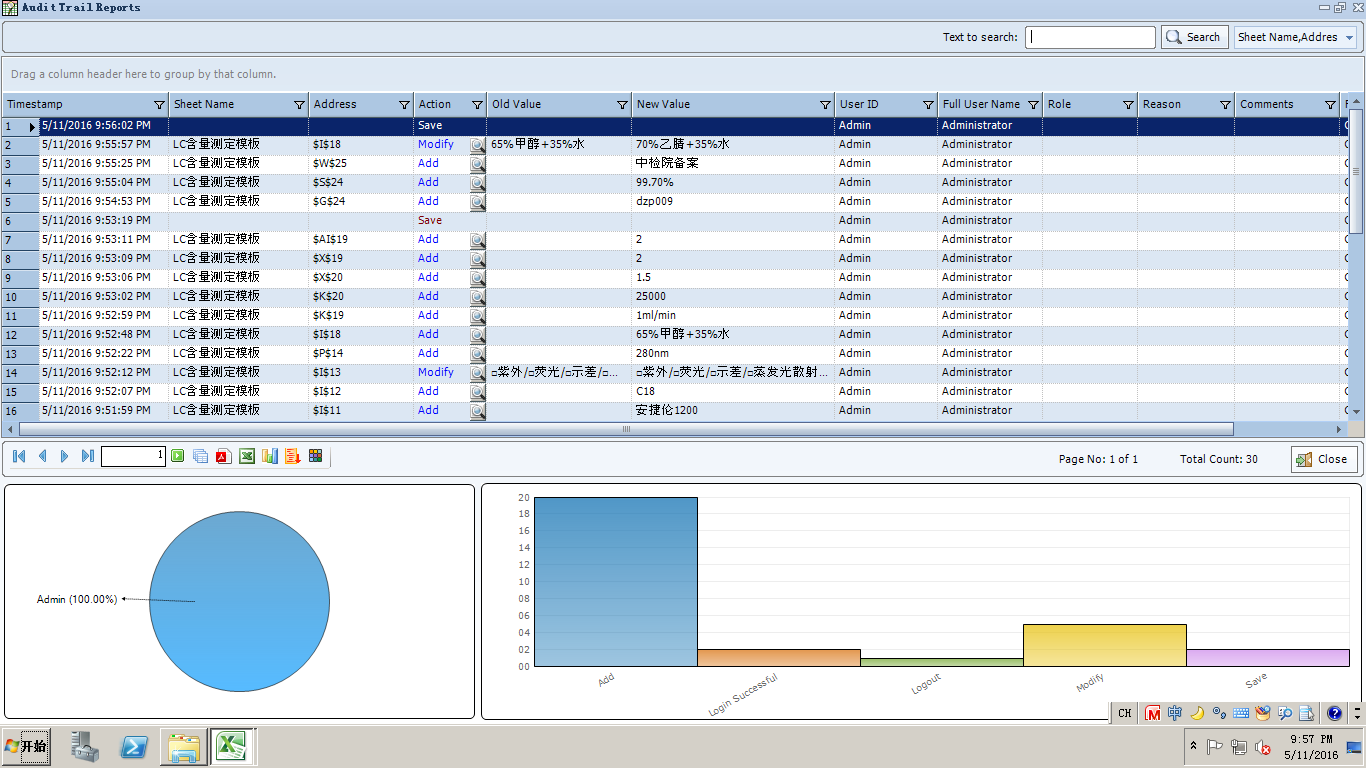The width and height of the screenshot is (1366, 768).
Task: Click the horizontal scrollbar of the grid
Action: [x=626, y=429]
